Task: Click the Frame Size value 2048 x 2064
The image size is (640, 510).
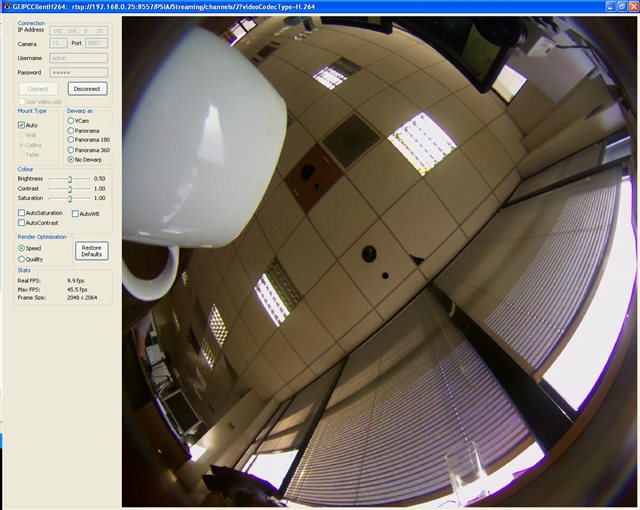Action: (x=82, y=298)
